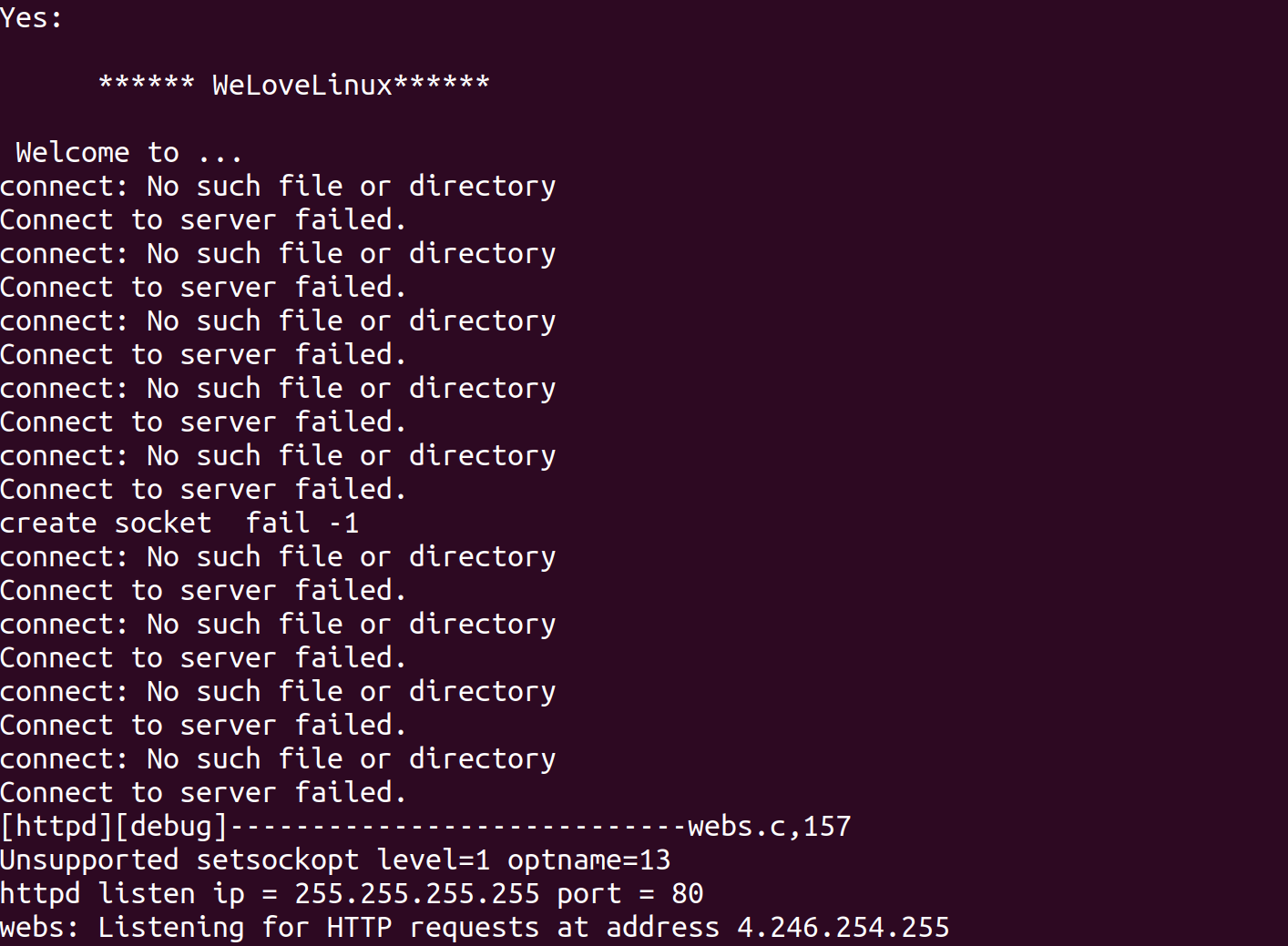Viewport: 1288px width, 946px height.
Task: Click 'Unsupported setsockopt level=1 optname=13' line
Action: pyautogui.click(x=335, y=860)
